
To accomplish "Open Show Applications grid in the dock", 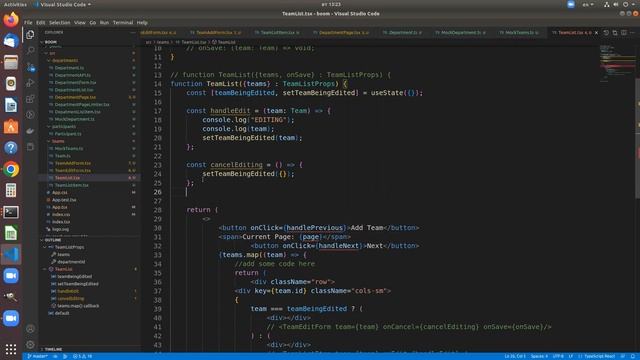I will pos(11,349).
